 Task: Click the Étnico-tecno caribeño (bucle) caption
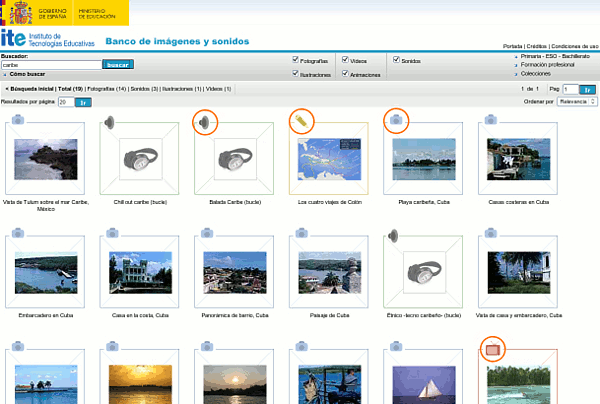coord(424,315)
